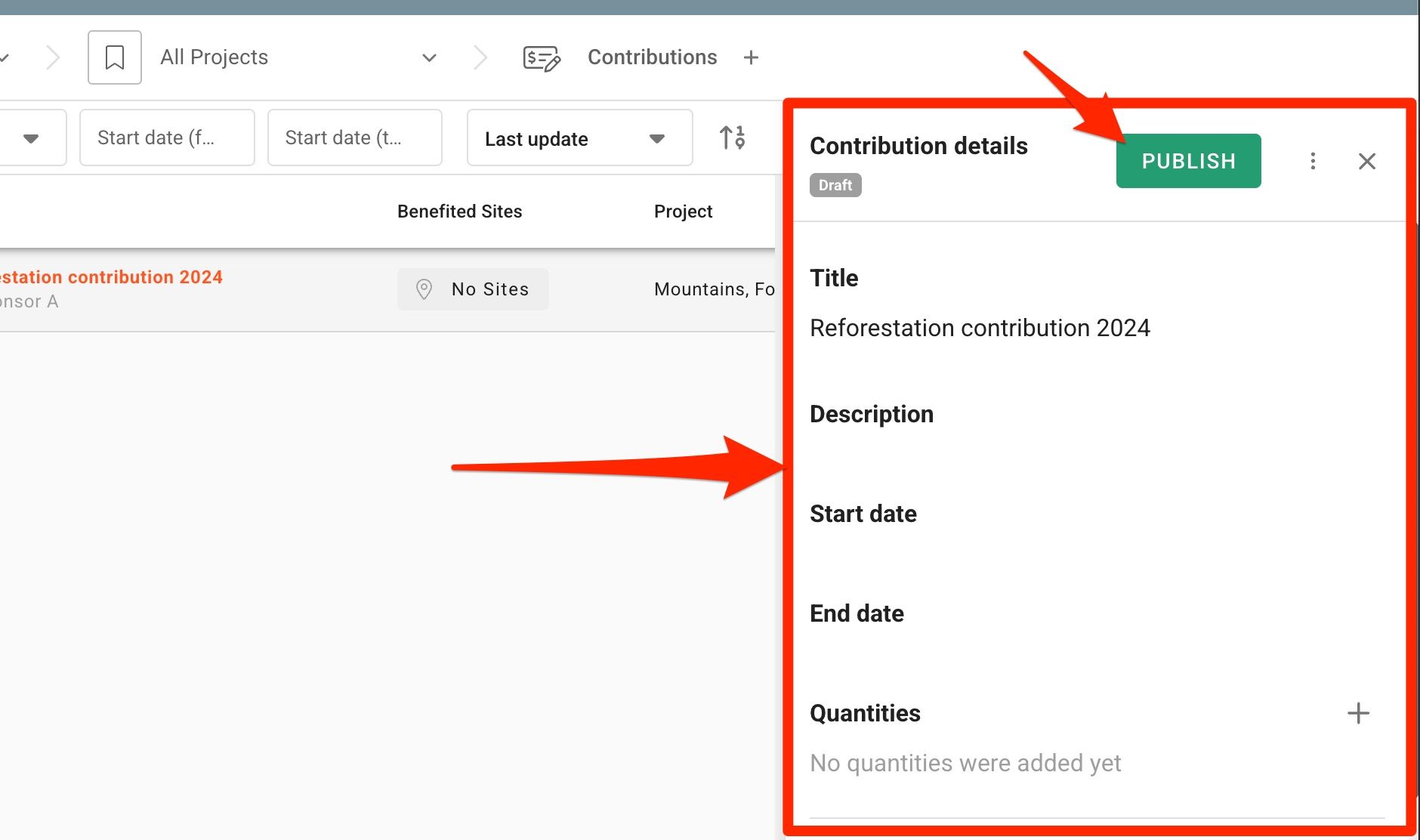Open the more options kebab menu
Viewport: 1420px width, 840px height.
(x=1313, y=161)
